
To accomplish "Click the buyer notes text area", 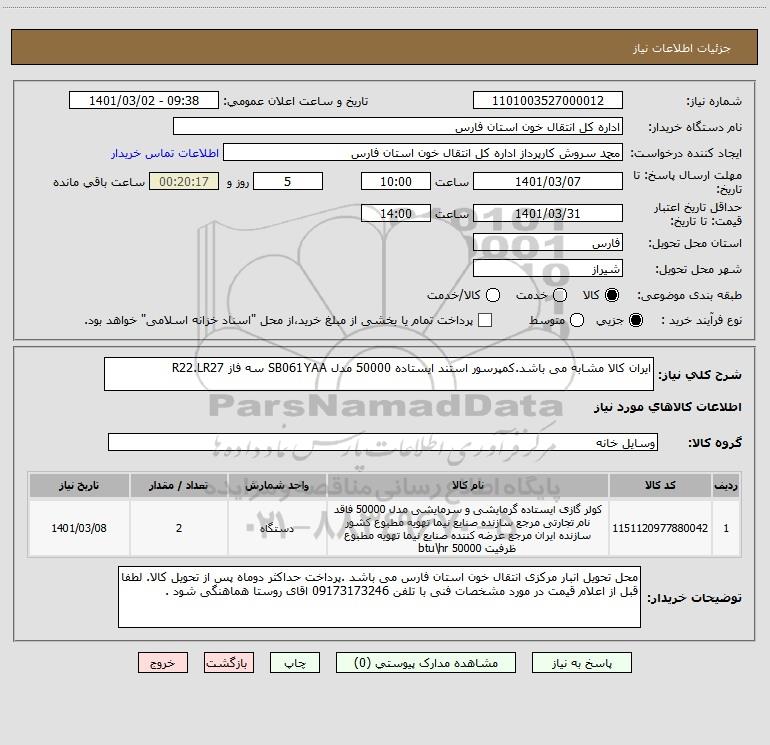I will point(379,597).
